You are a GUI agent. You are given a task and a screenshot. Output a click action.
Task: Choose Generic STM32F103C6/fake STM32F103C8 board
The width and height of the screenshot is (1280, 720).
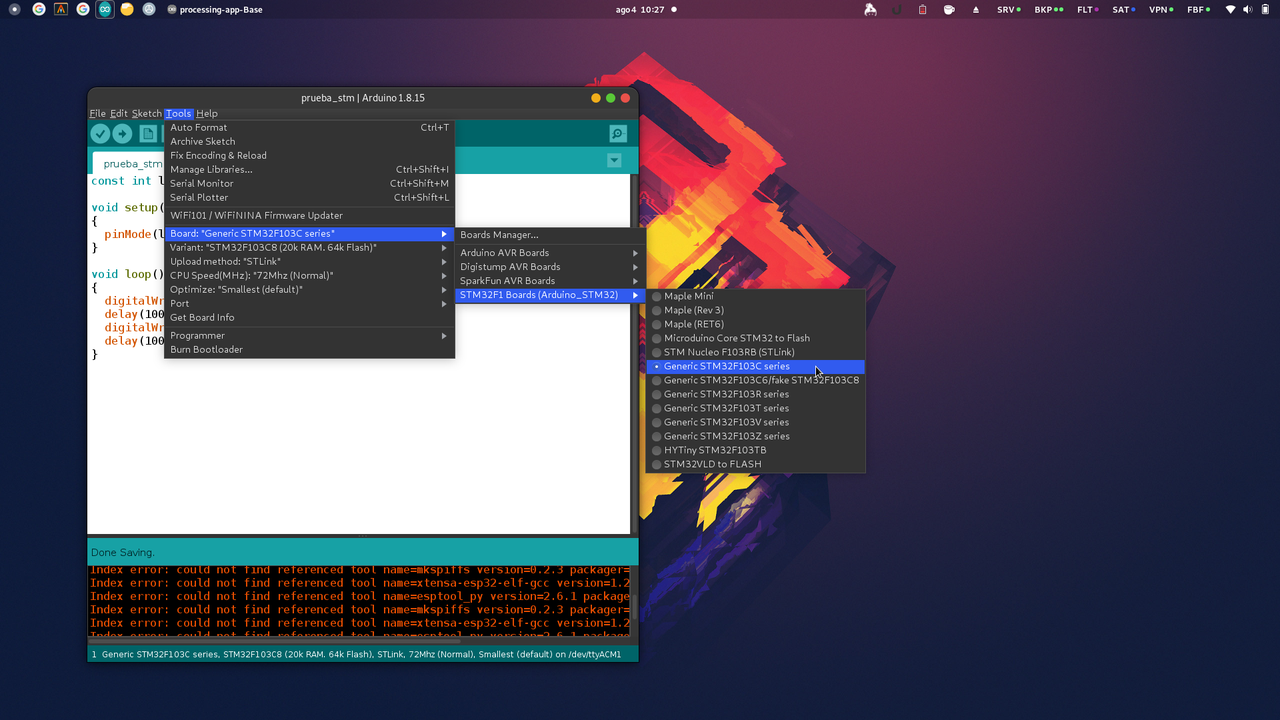(x=756, y=380)
